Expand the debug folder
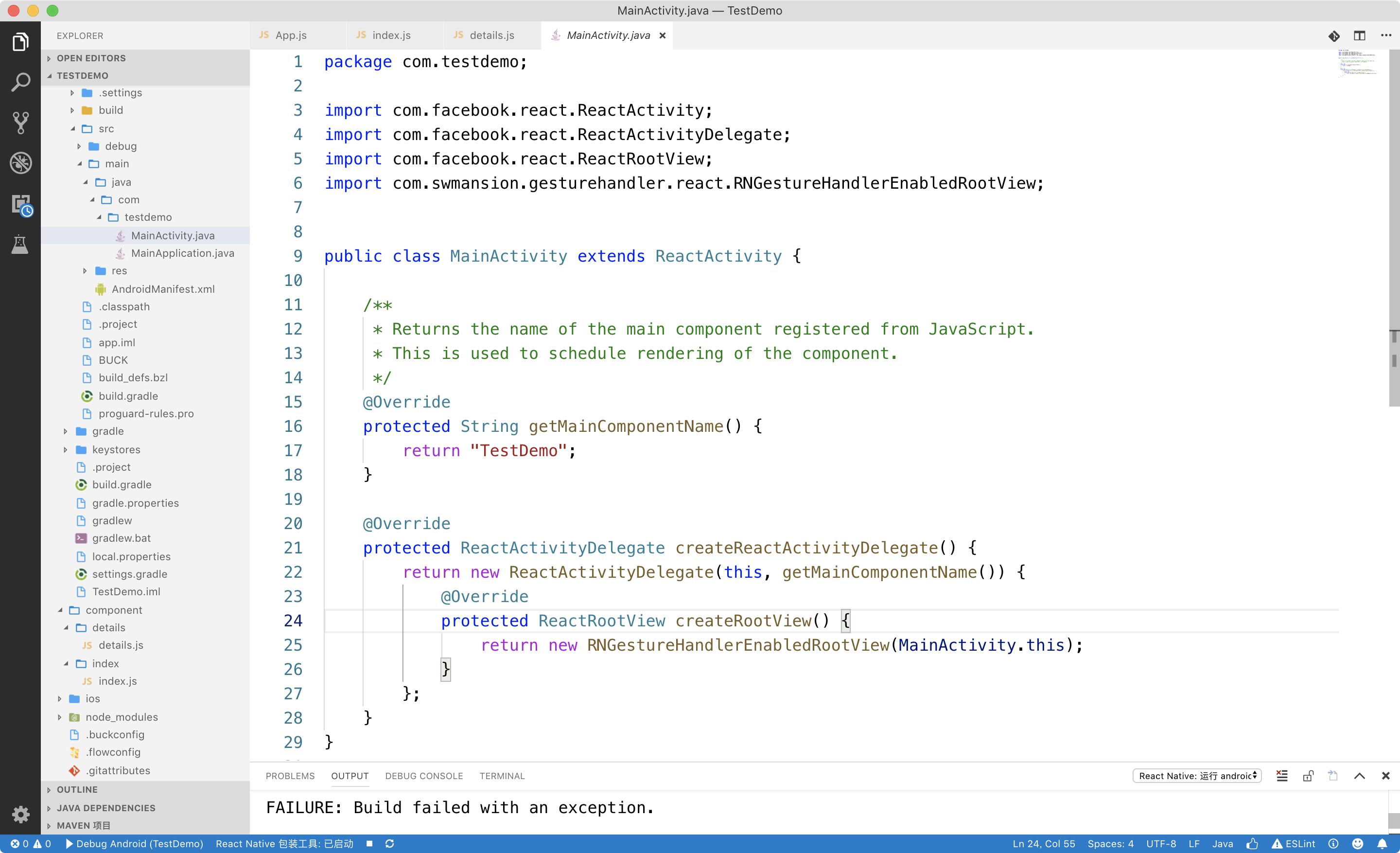 pyautogui.click(x=145, y=146)
